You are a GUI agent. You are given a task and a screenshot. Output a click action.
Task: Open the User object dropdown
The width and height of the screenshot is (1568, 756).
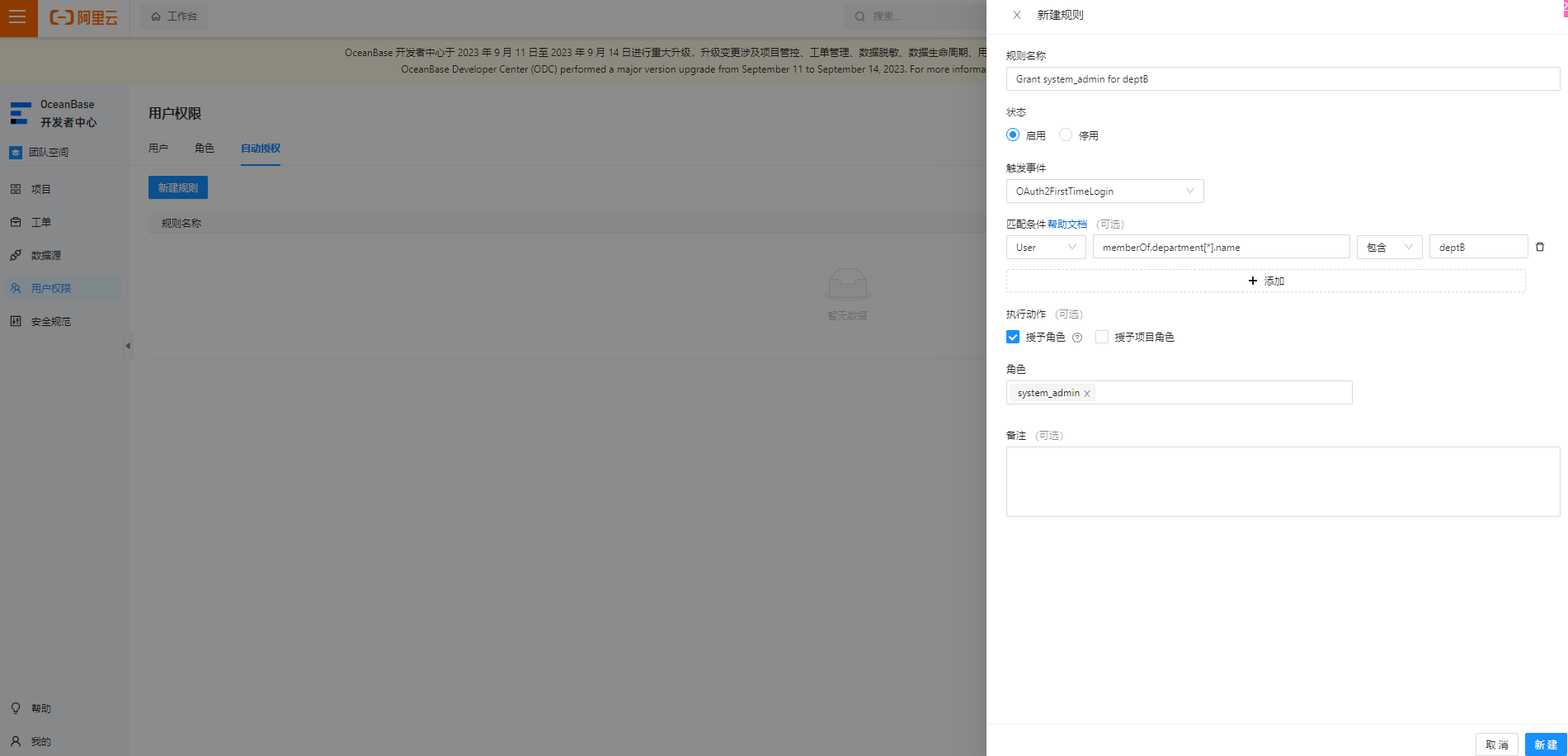click(1046, 247)
